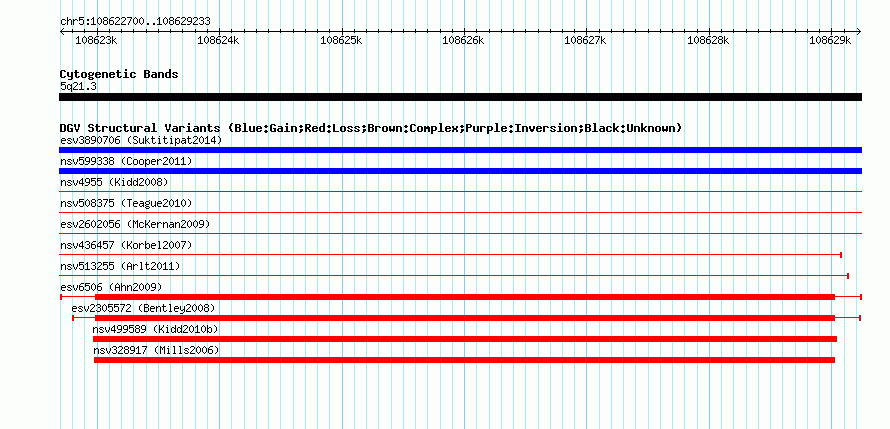Click the Cytogenetic Bands track title

click(x=119, y=74)
